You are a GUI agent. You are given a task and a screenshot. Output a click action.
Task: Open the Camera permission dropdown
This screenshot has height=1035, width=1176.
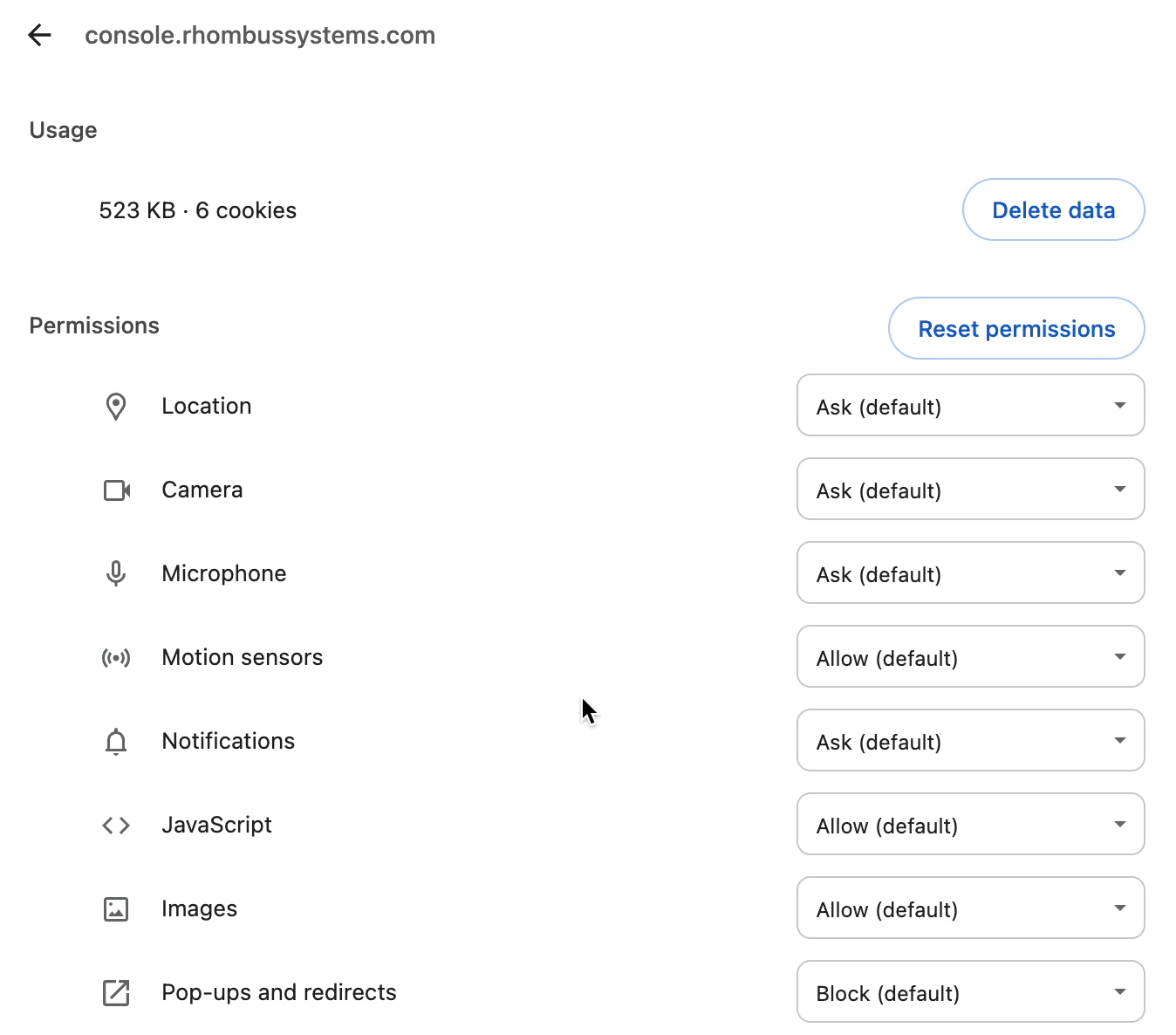[971, 489]
